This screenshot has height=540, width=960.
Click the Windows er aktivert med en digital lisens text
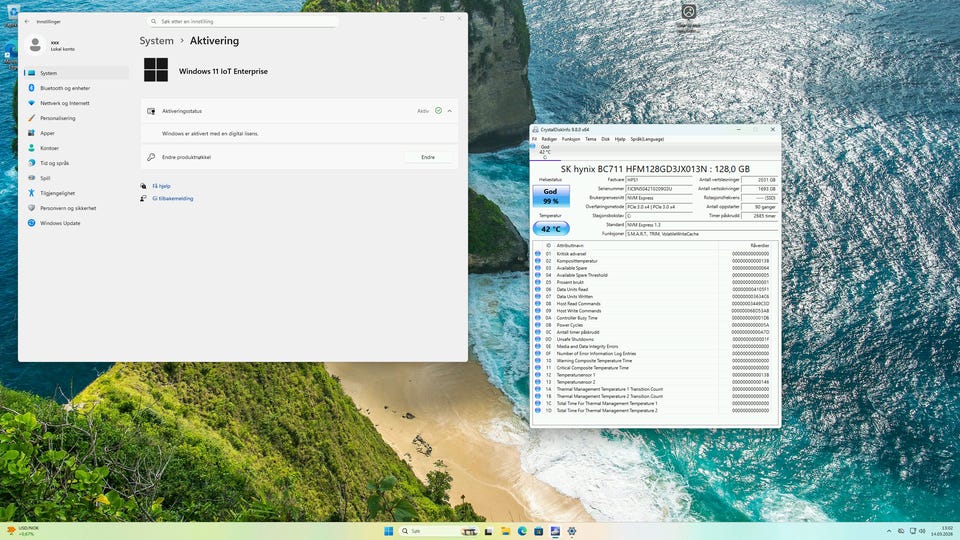(x=210, y=133)
